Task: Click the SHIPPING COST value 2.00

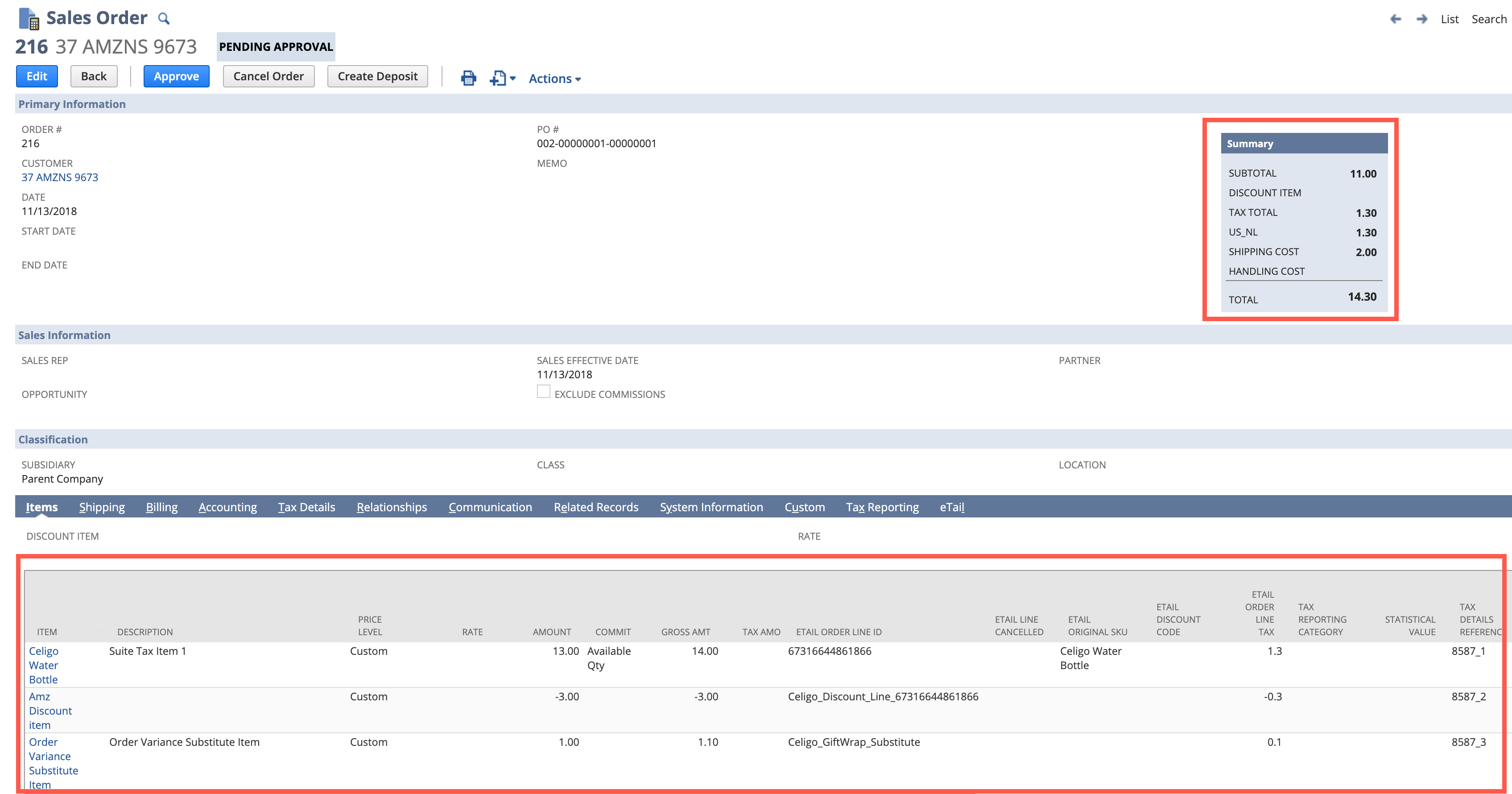Action: click(1366, 252)
